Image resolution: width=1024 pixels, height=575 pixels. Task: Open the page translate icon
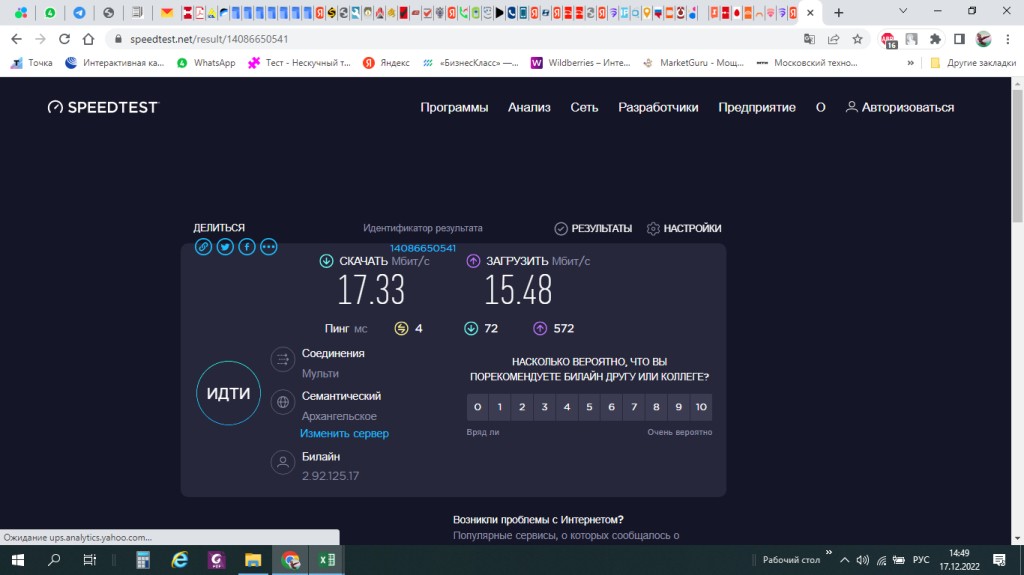[x=809, y=39]
